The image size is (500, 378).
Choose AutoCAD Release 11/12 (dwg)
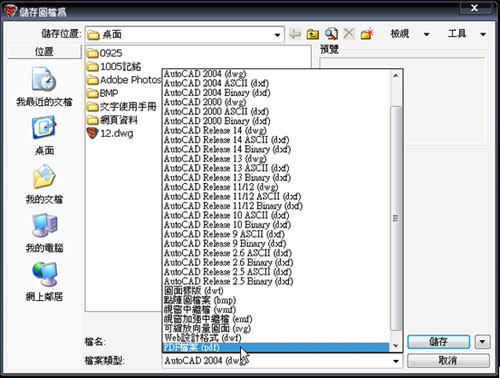[x=276, y=187]
